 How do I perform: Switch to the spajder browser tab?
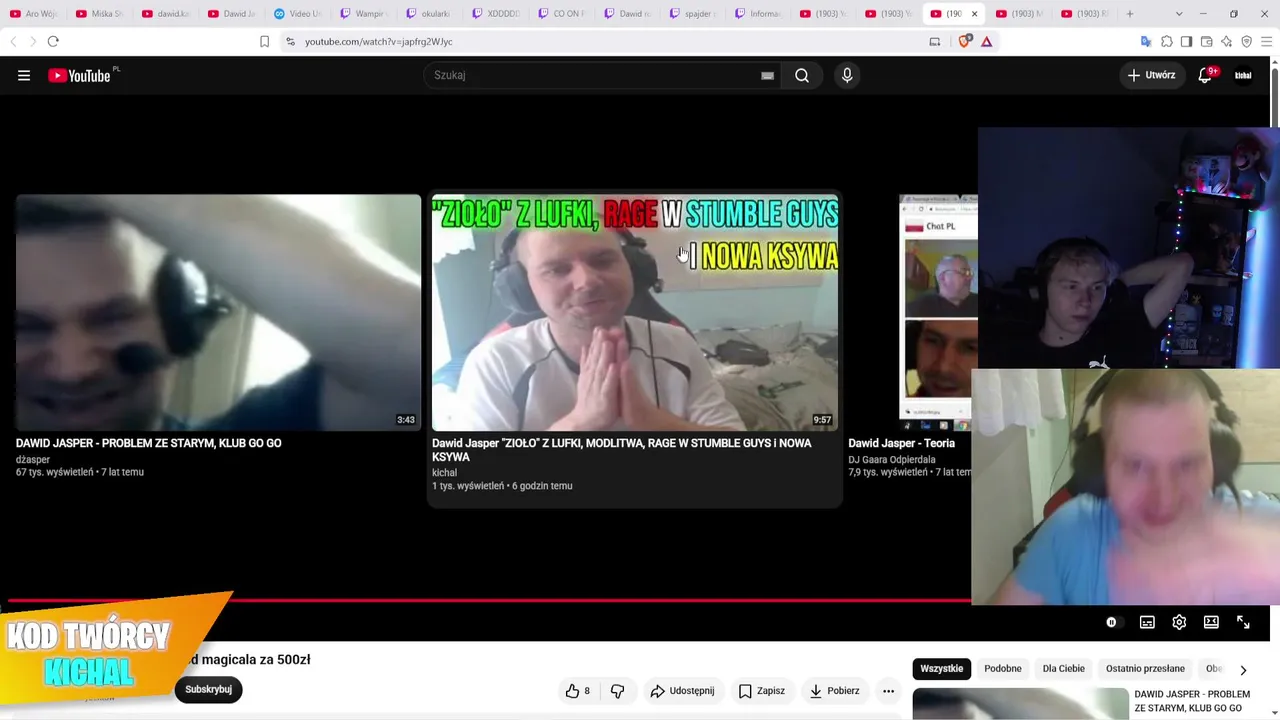(693, 14)
